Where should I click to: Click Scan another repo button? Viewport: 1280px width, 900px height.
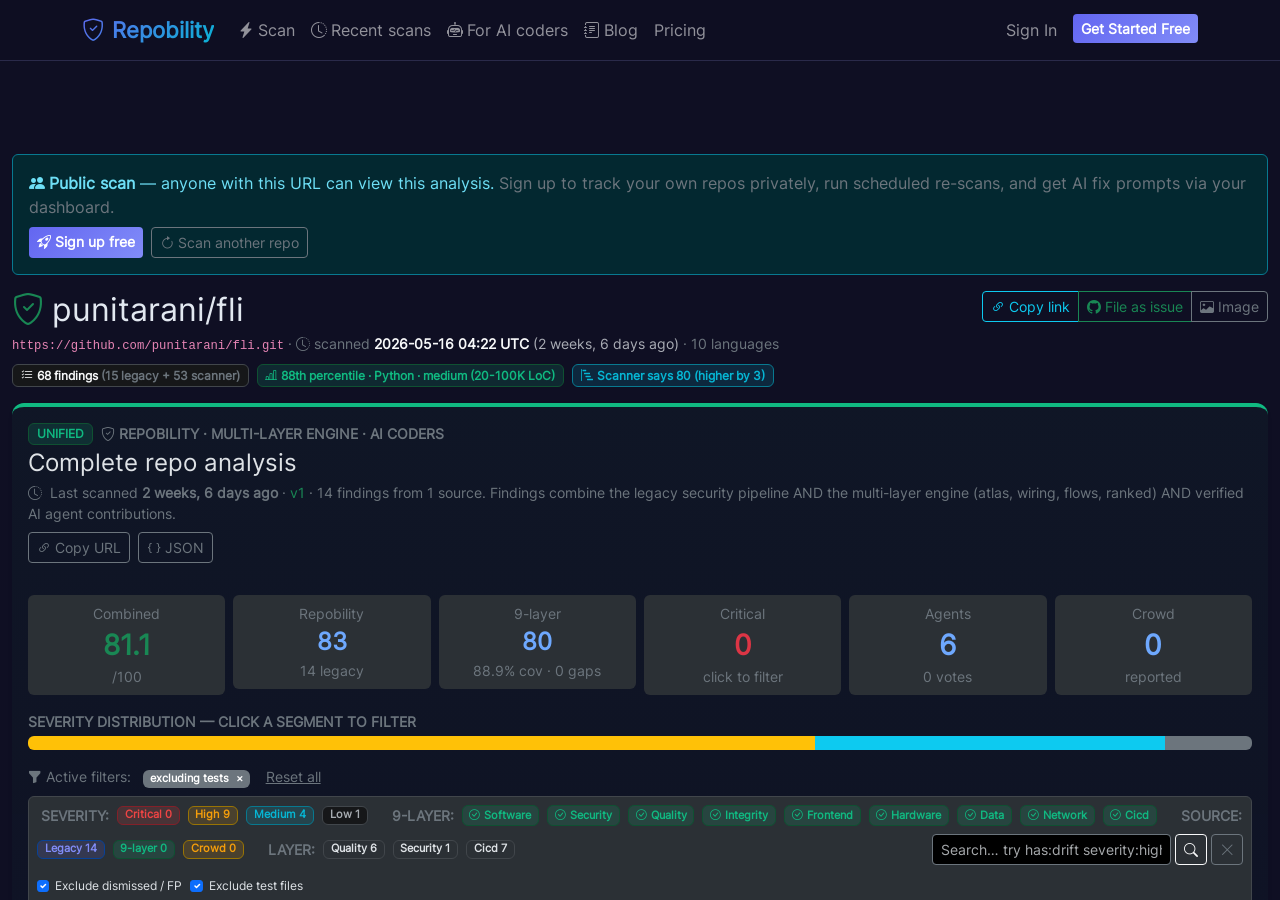pyautogui.click(x=229, y=243)
